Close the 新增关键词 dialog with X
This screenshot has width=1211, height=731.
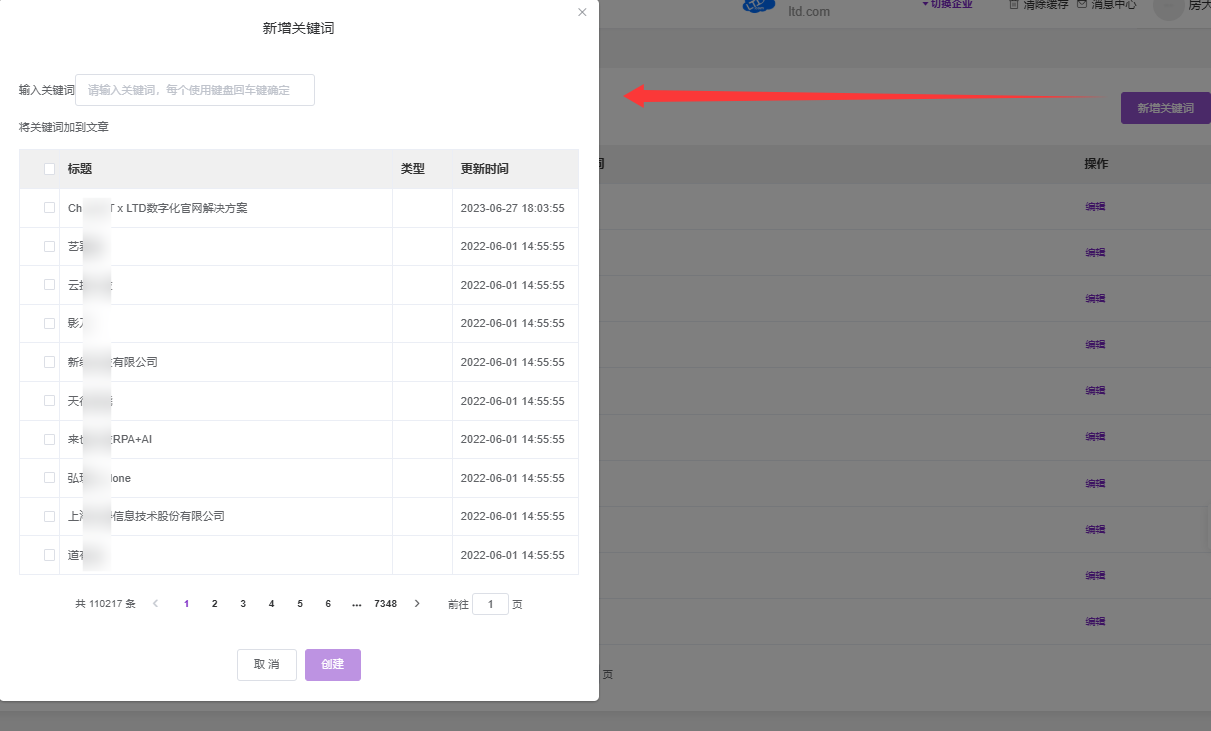point(582,12)
